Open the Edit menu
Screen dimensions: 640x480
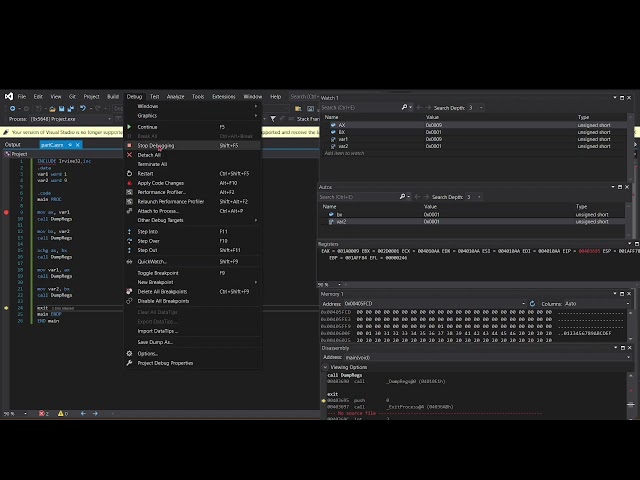pyautogui.click(x=38, y=97)
